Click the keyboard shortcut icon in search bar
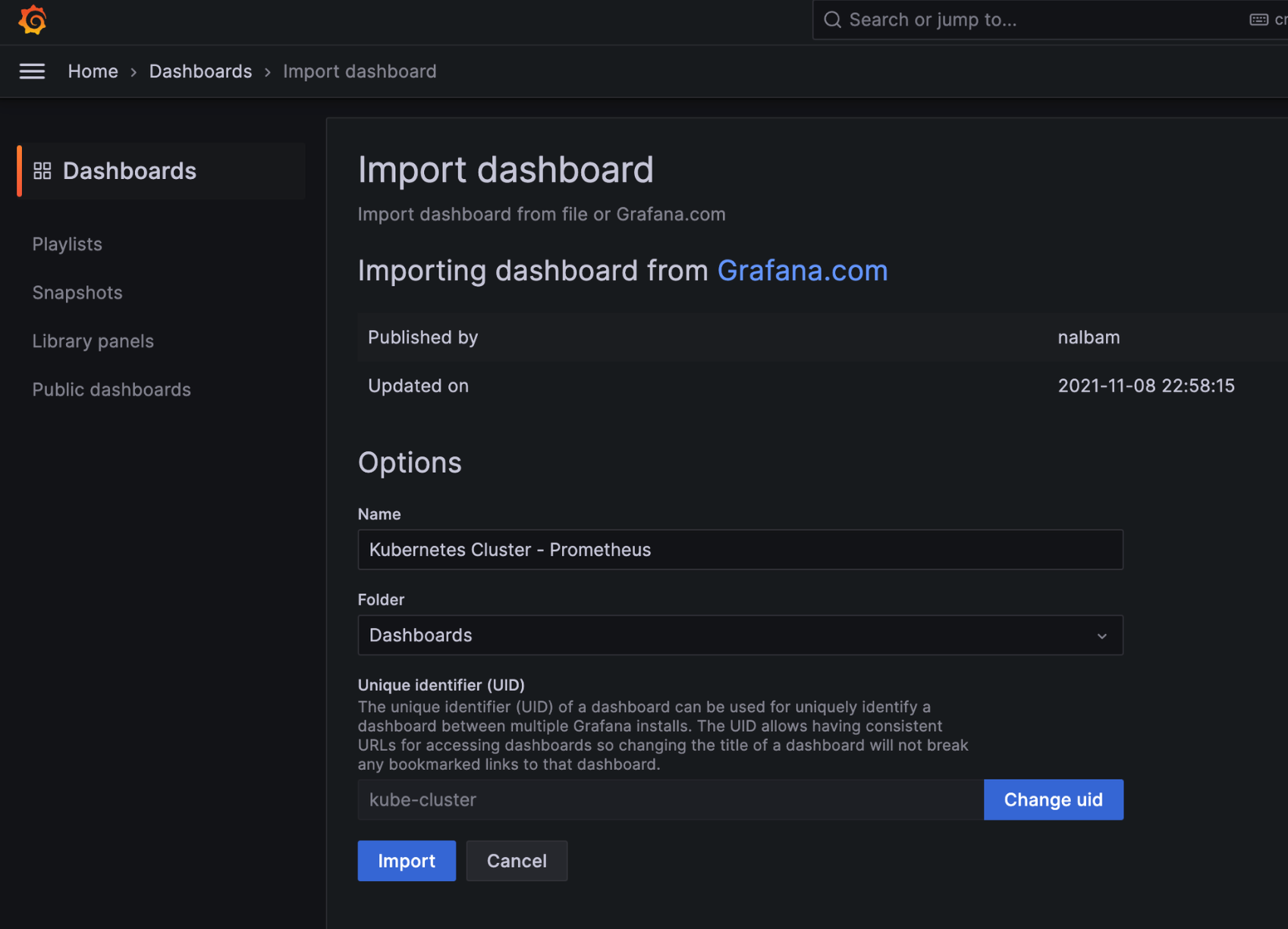This screenshot has height=929, width=1288. (1258, 20)
